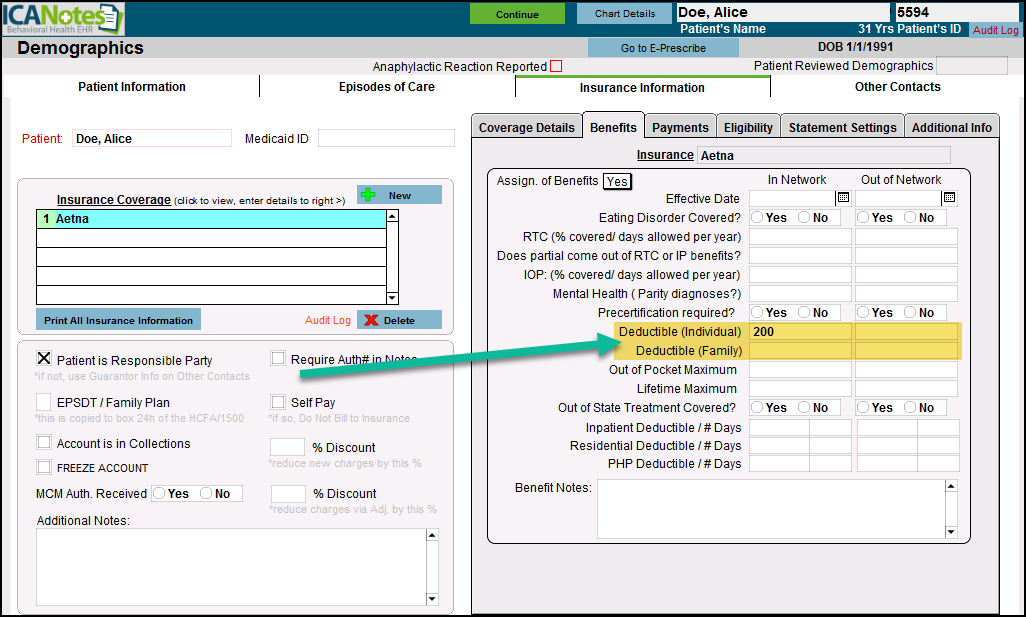Select Yes for In Network Precertification required
This screenshot has height=617, width=1026.
pyautogui.click(x=758, y=313)
